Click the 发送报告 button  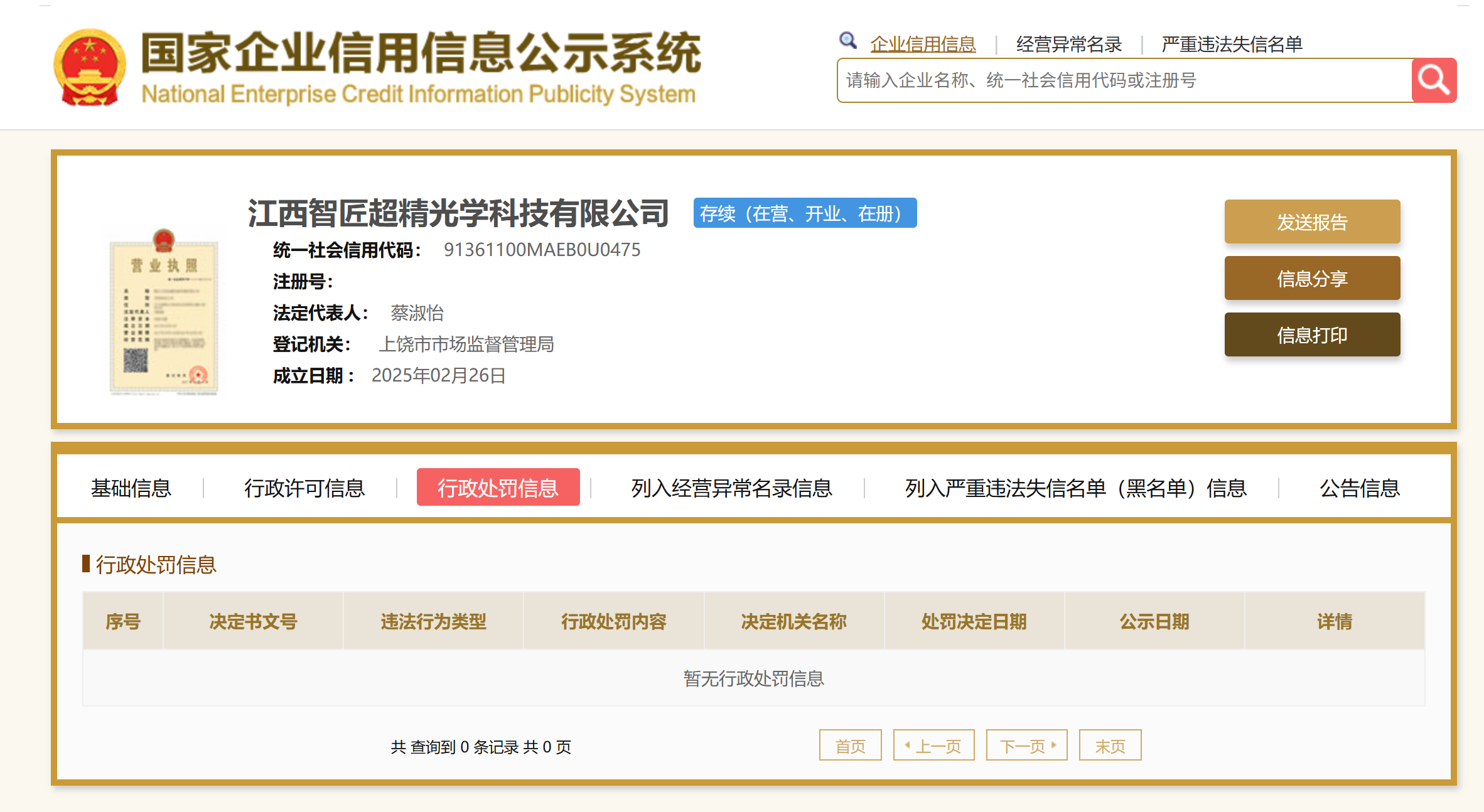[x=1311, y=222]
